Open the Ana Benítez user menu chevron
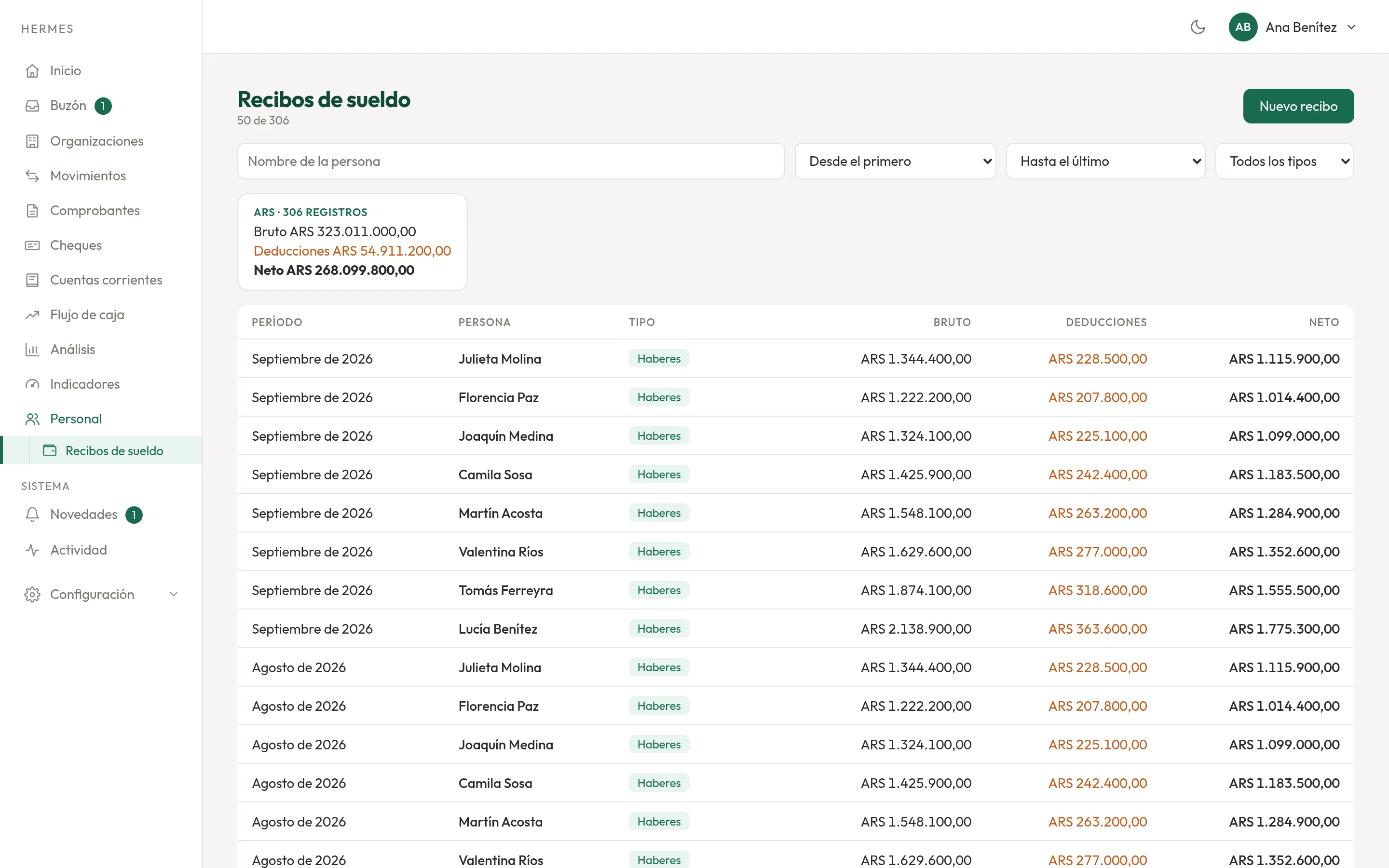Screen dimensions: 1389x868 (1351, 27)
